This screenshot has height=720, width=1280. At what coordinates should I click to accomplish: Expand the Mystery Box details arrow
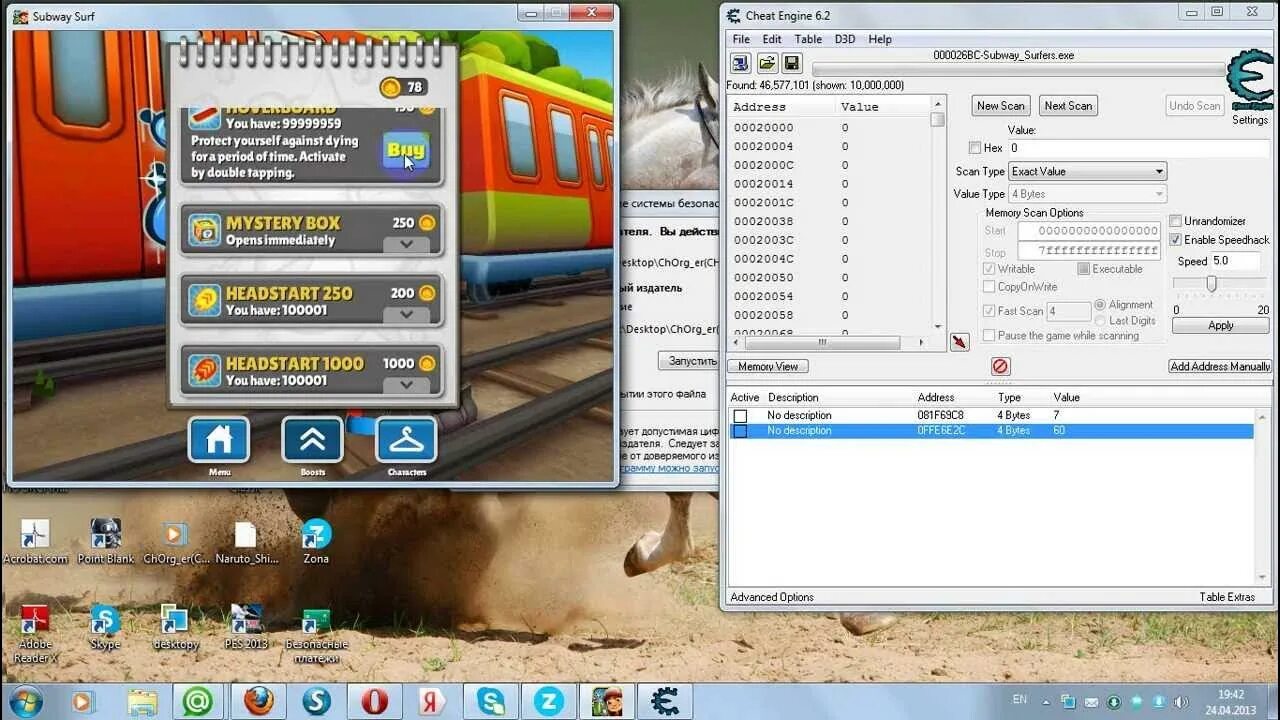point(406,244)
